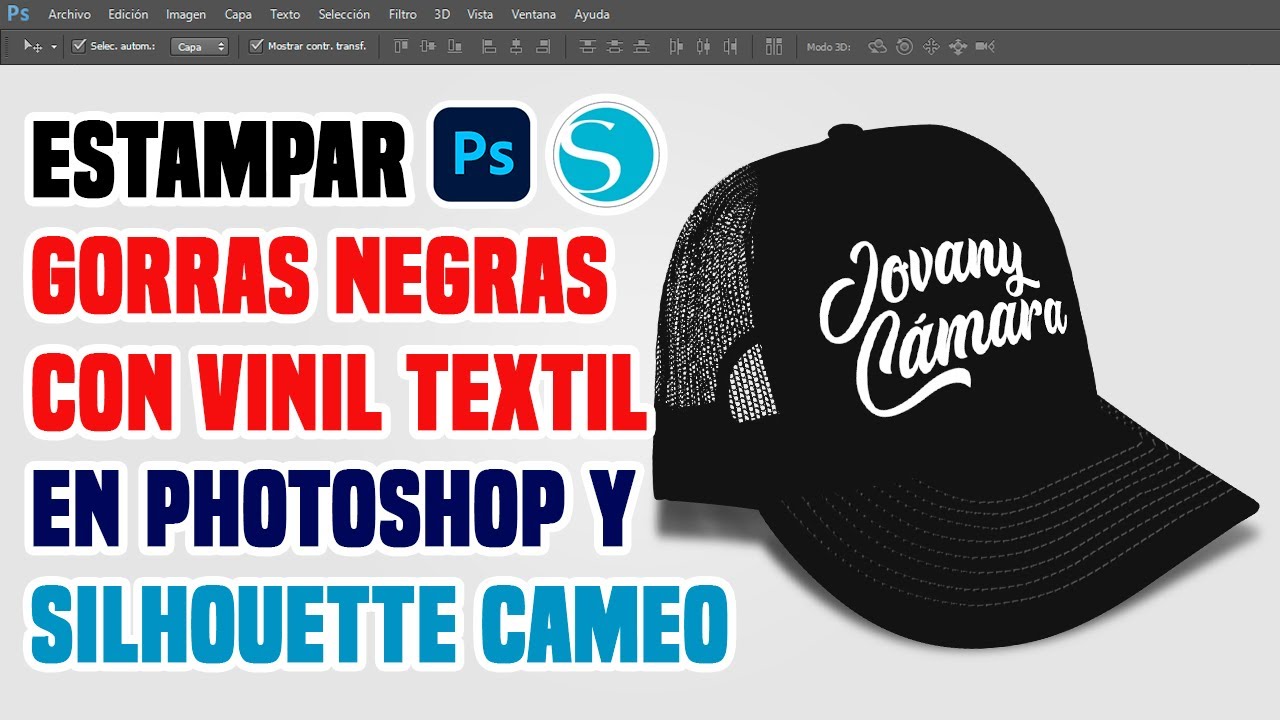Align horizontal centers of layers

(x=516, y=46)
